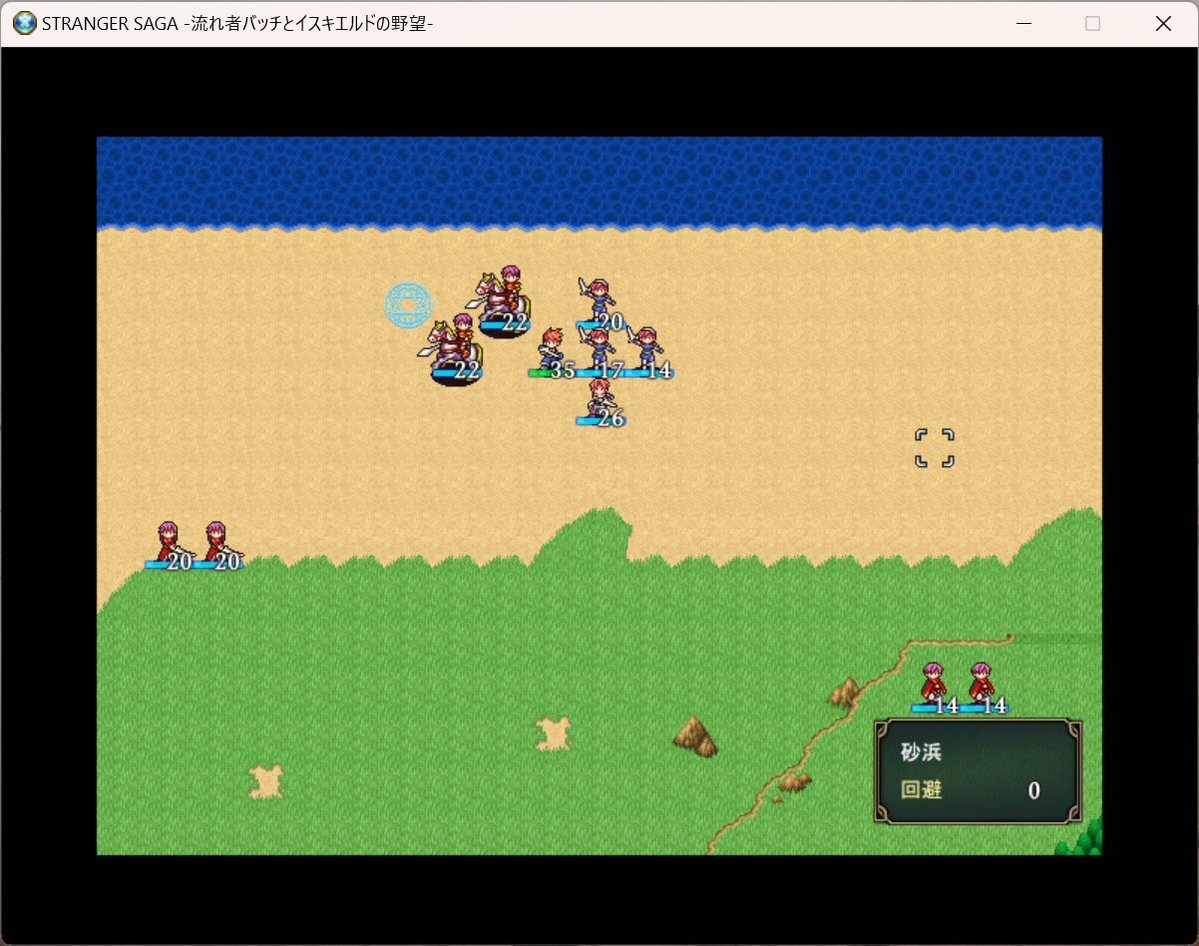Click the STRANGER SAGA globe icon in title bar
The width and height of the screenshot is (1199, 946).
click(x=24, y=23)
